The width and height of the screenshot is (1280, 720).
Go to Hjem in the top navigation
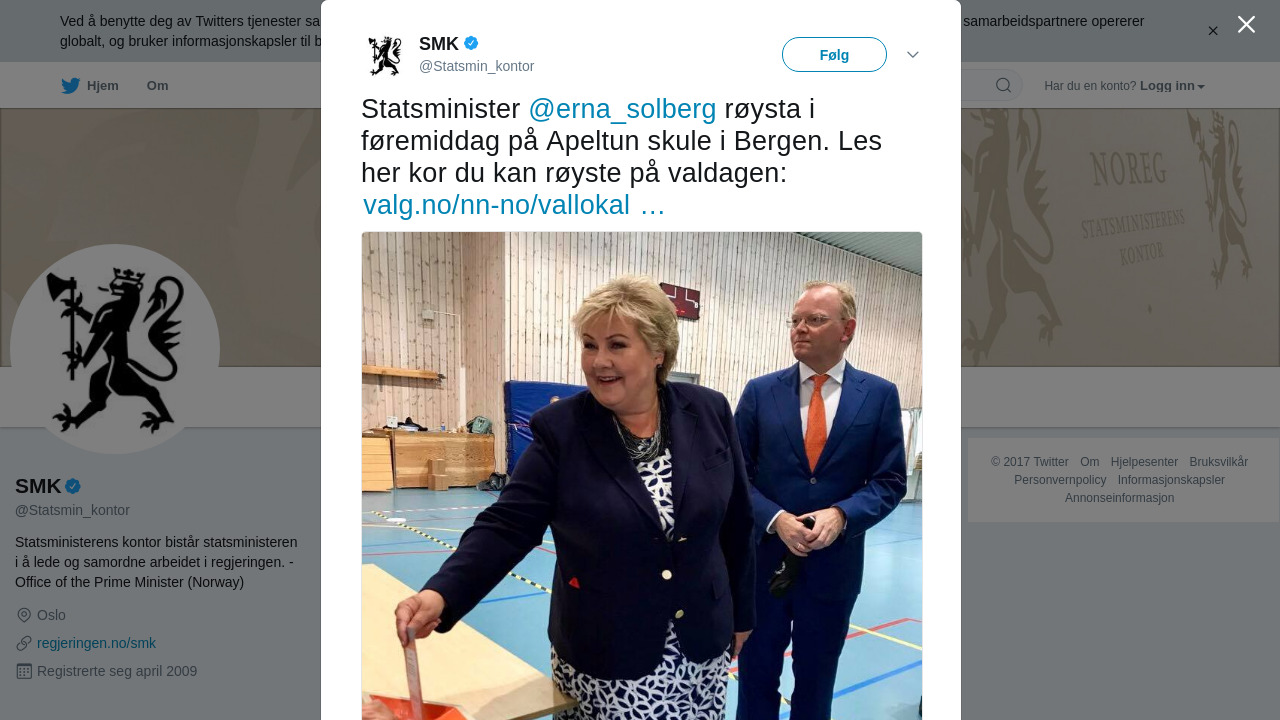[103, 86]
